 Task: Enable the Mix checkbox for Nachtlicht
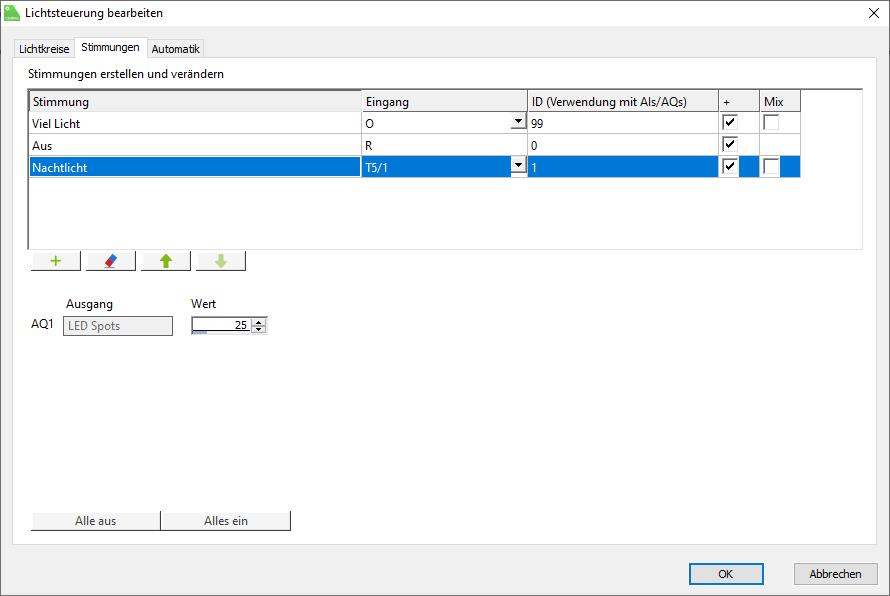771,166
